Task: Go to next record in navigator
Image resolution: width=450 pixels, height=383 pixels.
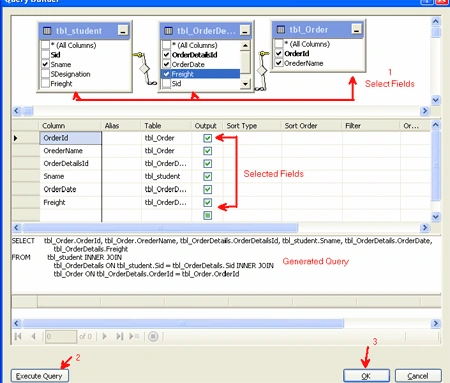Action: coord(104,336)
